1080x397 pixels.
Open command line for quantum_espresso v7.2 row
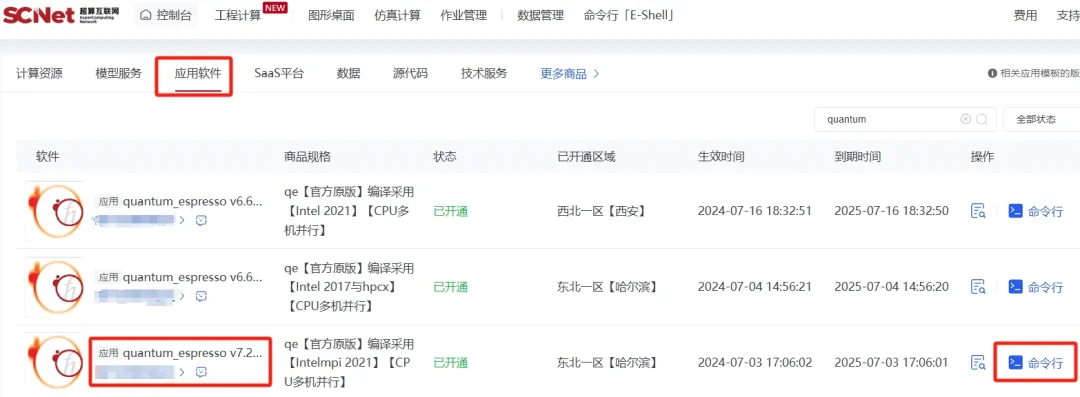pos(1035,363)
